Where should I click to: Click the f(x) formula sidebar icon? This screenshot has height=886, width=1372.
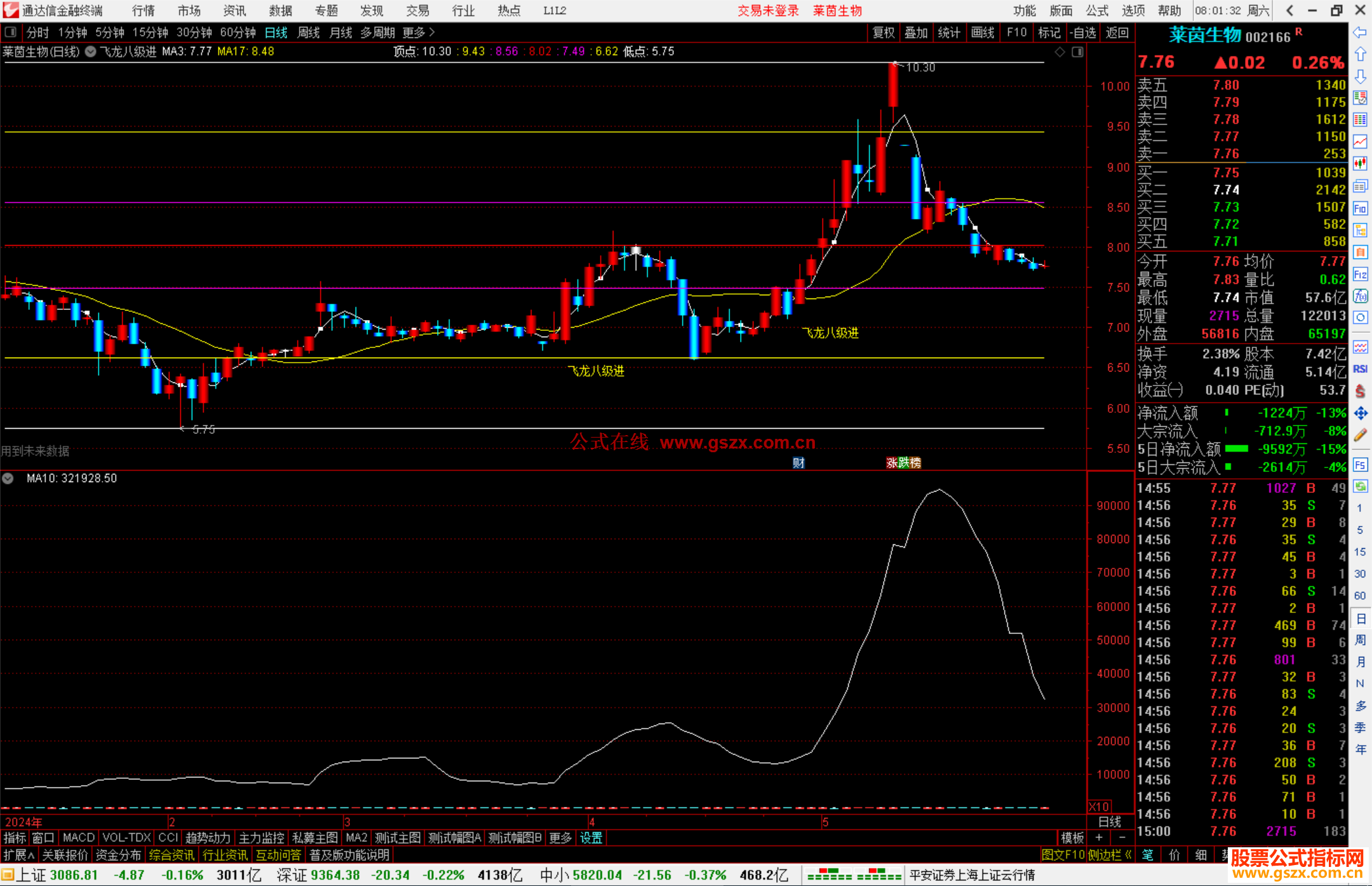click(x=1360, y=296)
